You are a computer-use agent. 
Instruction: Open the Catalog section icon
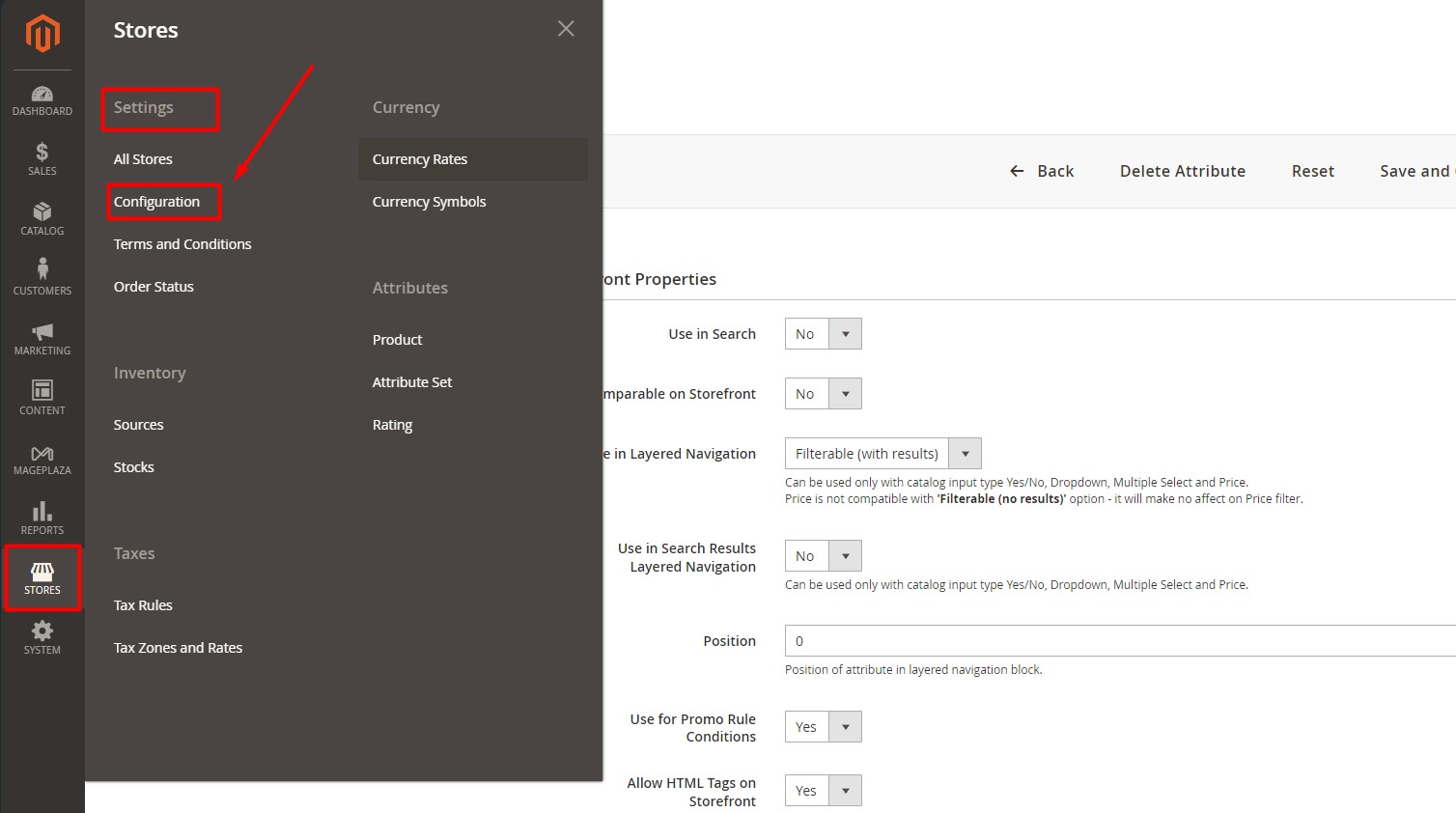pyautogui.click(x=42, y=218)
